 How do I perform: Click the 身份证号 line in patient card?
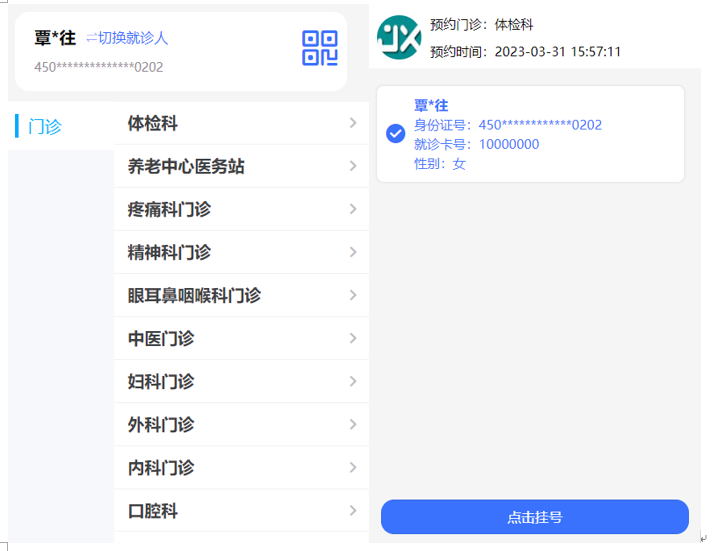pyautogui.click(x=508, y=125)
